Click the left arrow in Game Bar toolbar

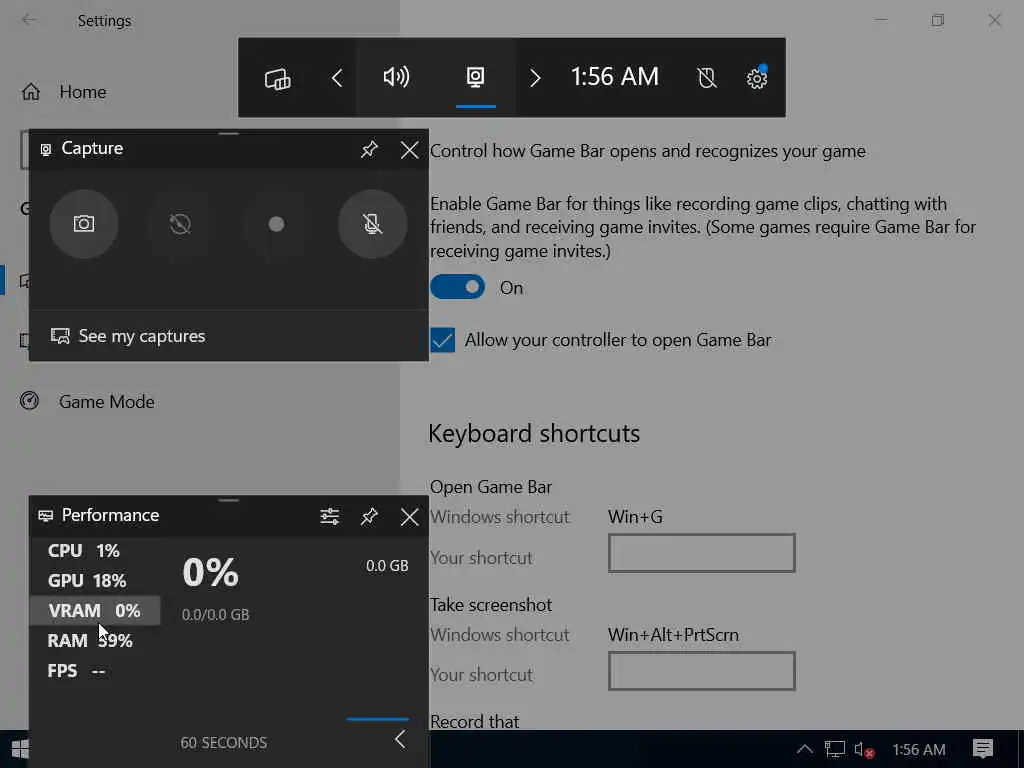[337, 78]
